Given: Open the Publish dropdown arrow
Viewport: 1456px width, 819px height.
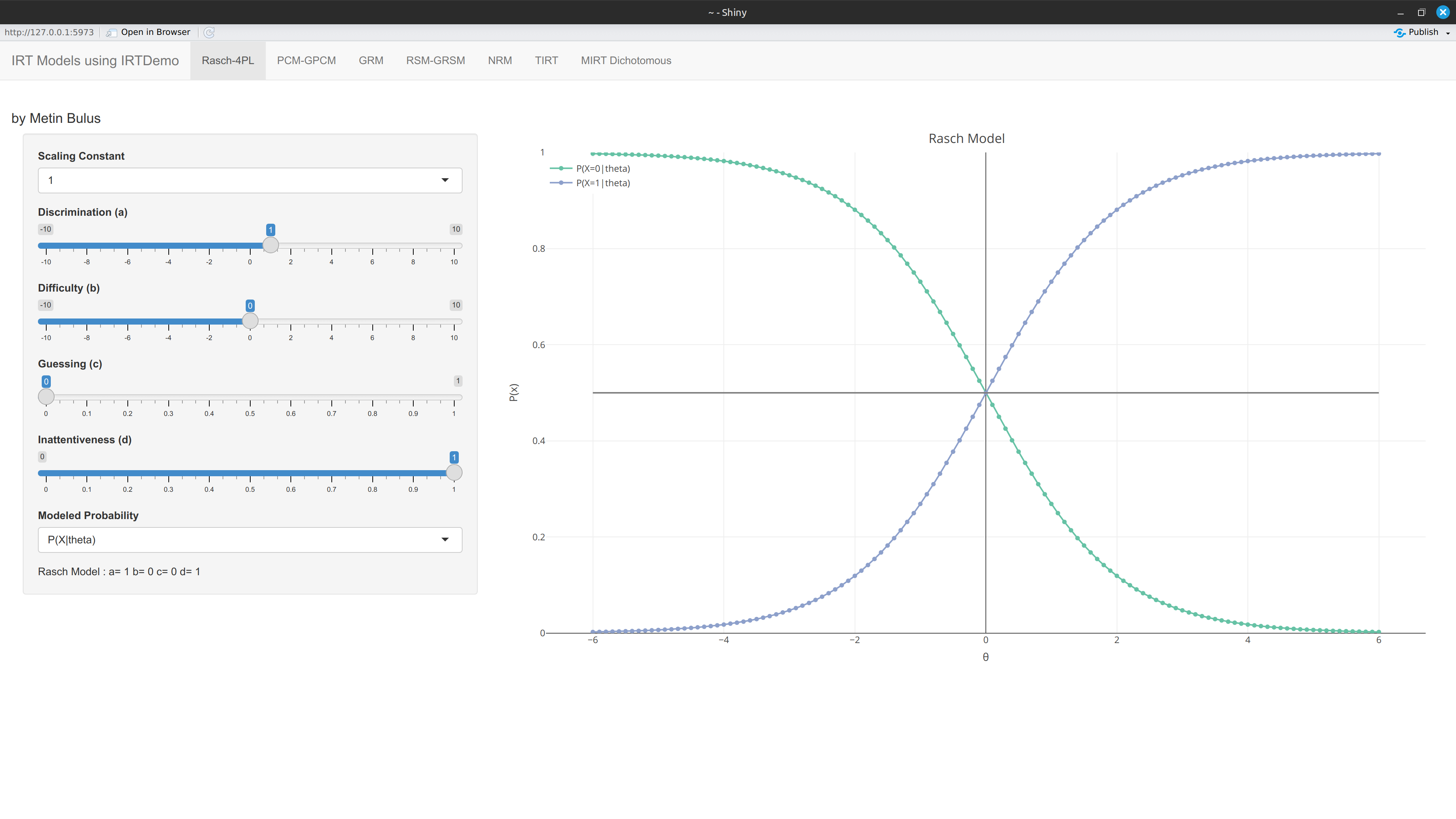Looking at the screenshot, I should pos(1448,33).
